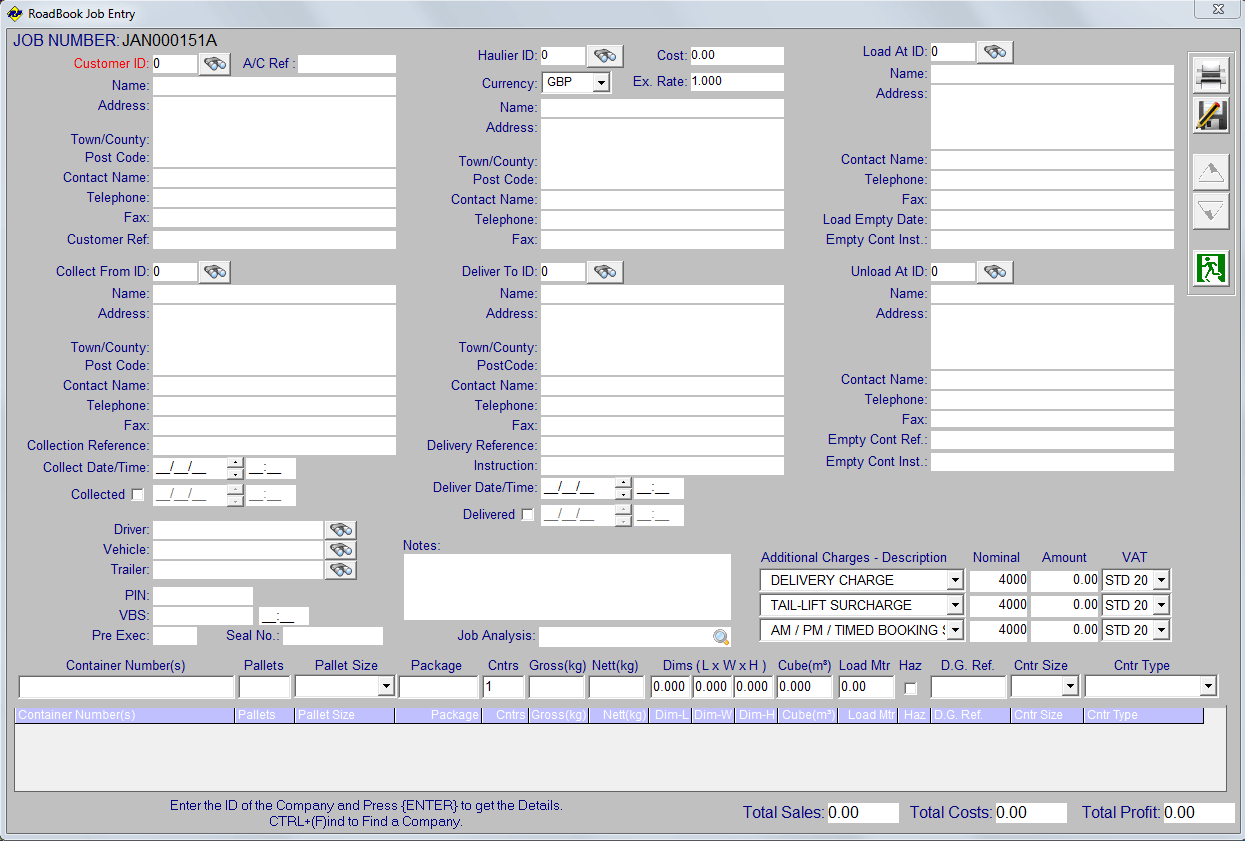Viewport: 1245px width, 841px height.
Task: Increase Collect Date with spinner up arrow
Action: pyautogui.click(x=235, y=463)
